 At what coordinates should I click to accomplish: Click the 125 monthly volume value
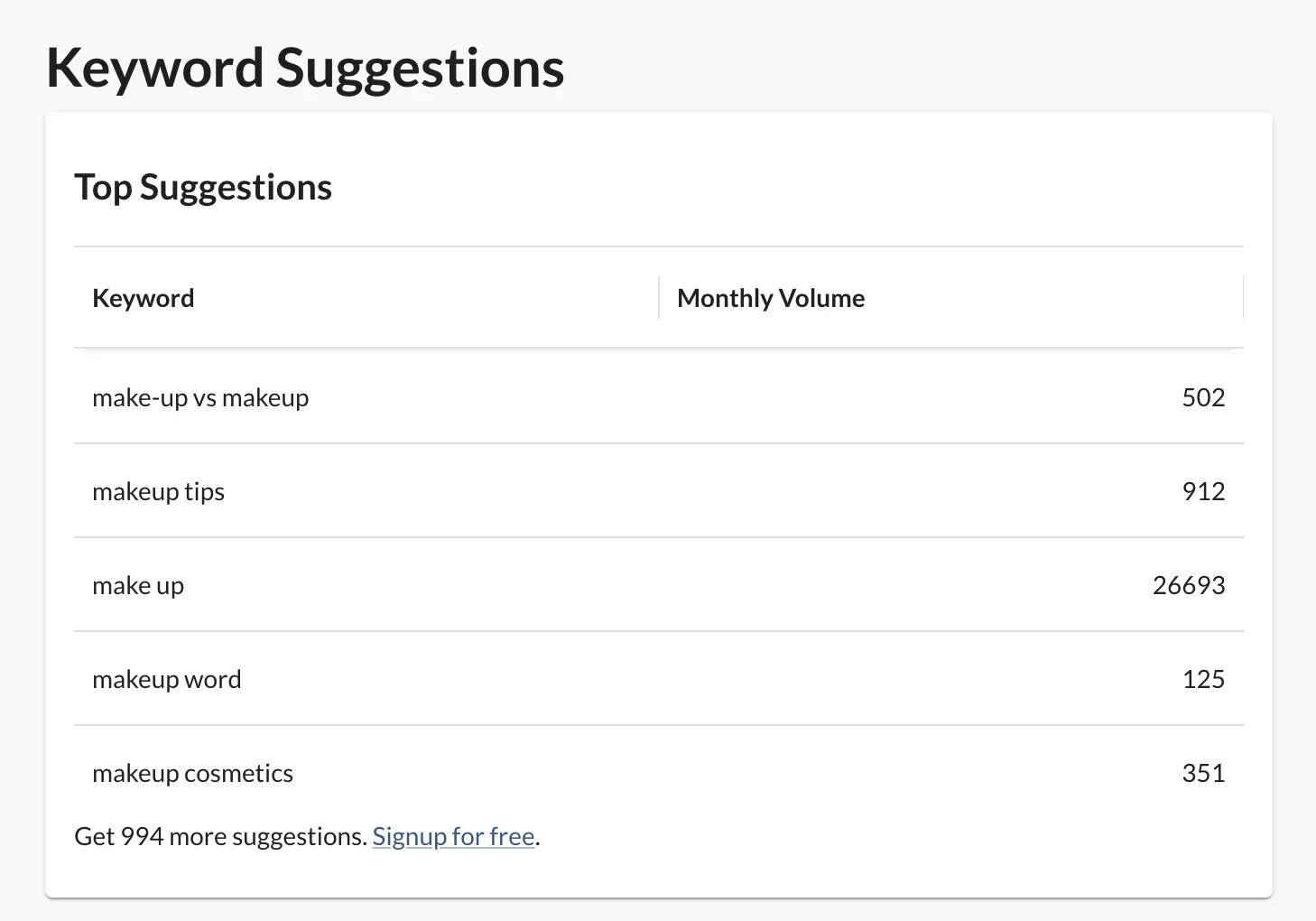(x=1203, y=680)
